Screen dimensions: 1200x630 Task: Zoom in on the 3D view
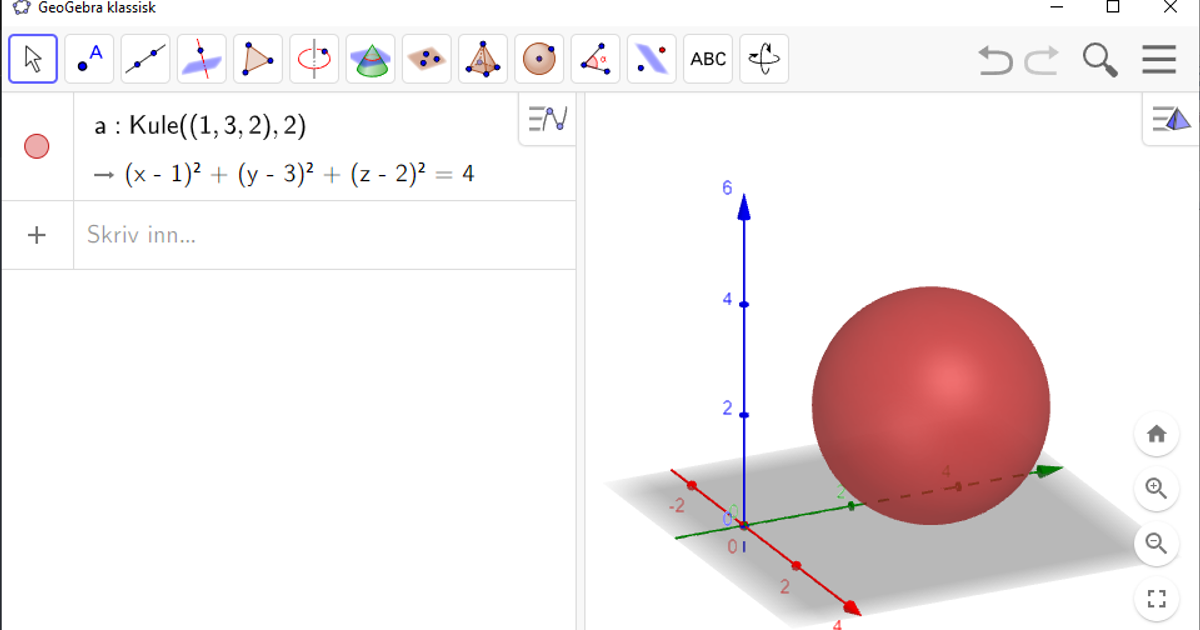(1157, 489)
